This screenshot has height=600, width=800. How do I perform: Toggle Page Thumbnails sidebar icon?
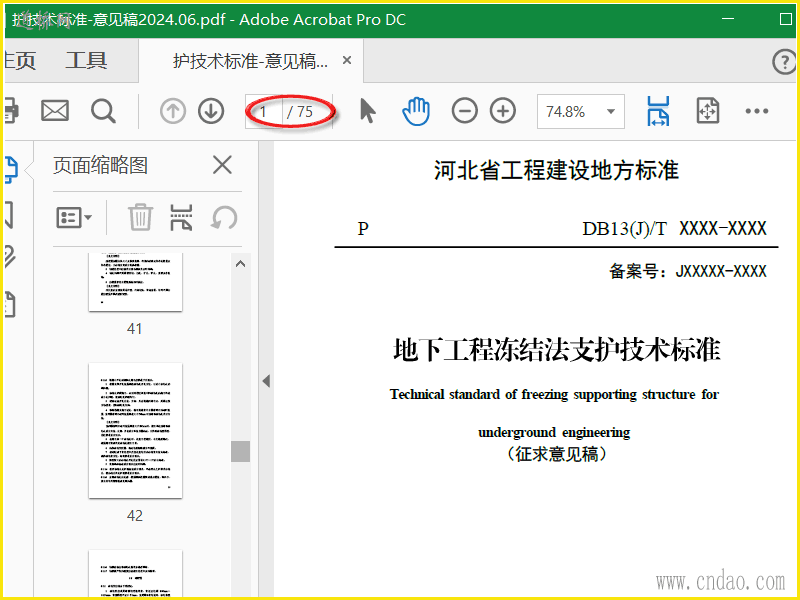(x=11, y=170)
